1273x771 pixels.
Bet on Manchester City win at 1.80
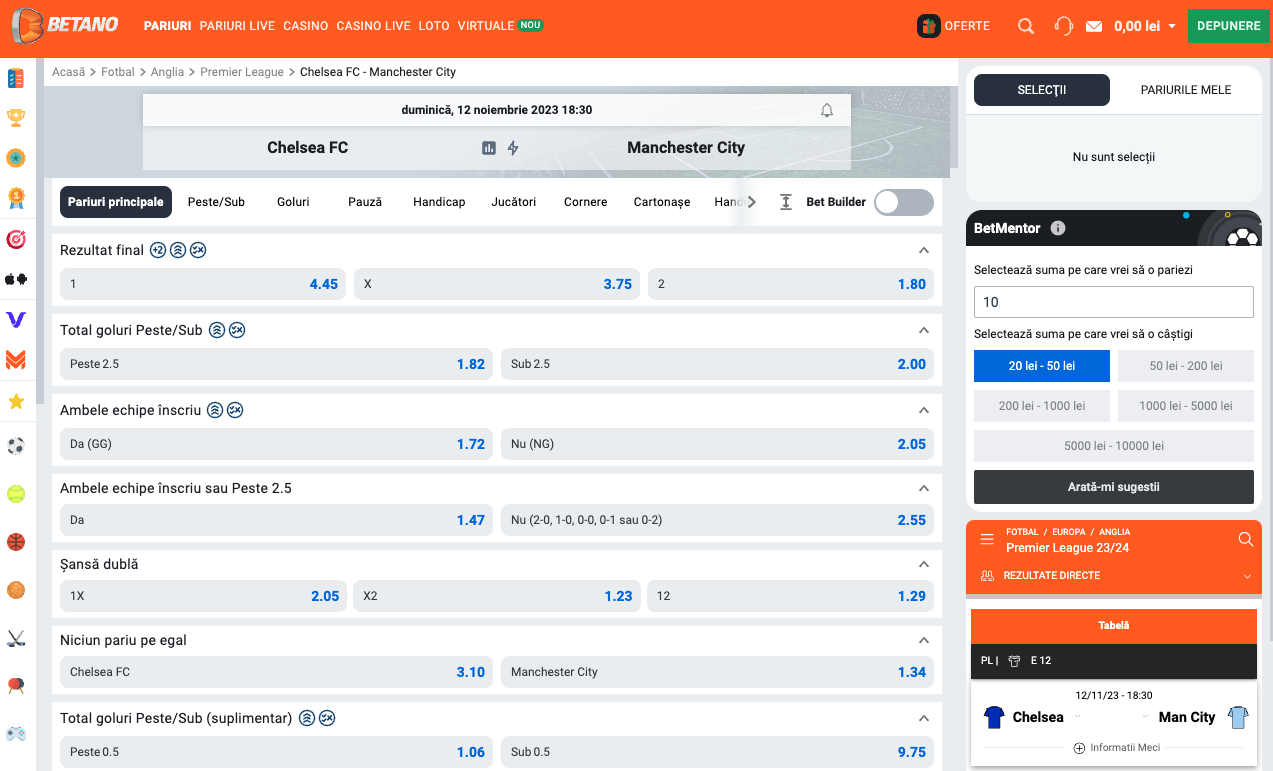(x=791, y=284)
